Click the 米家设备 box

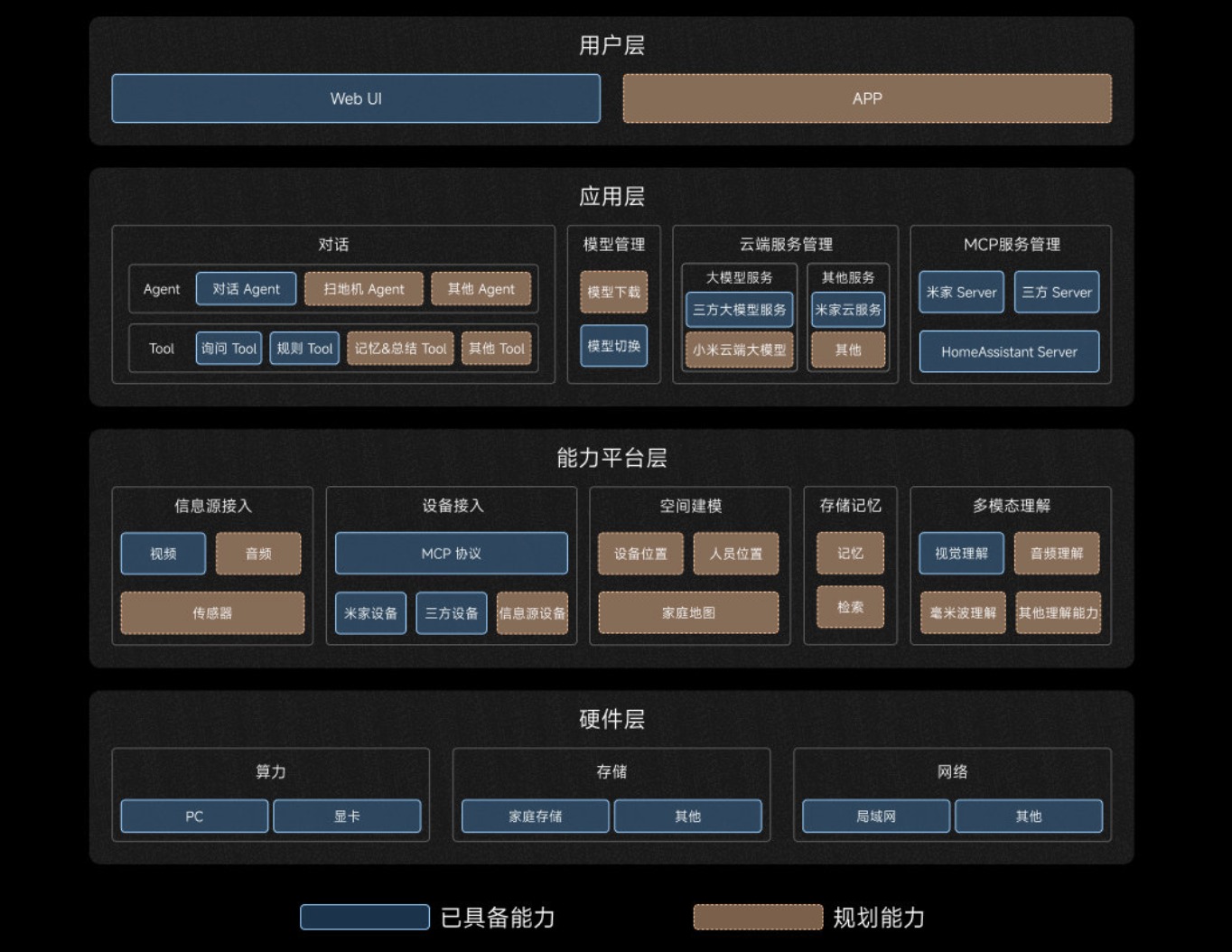[370, 613]
